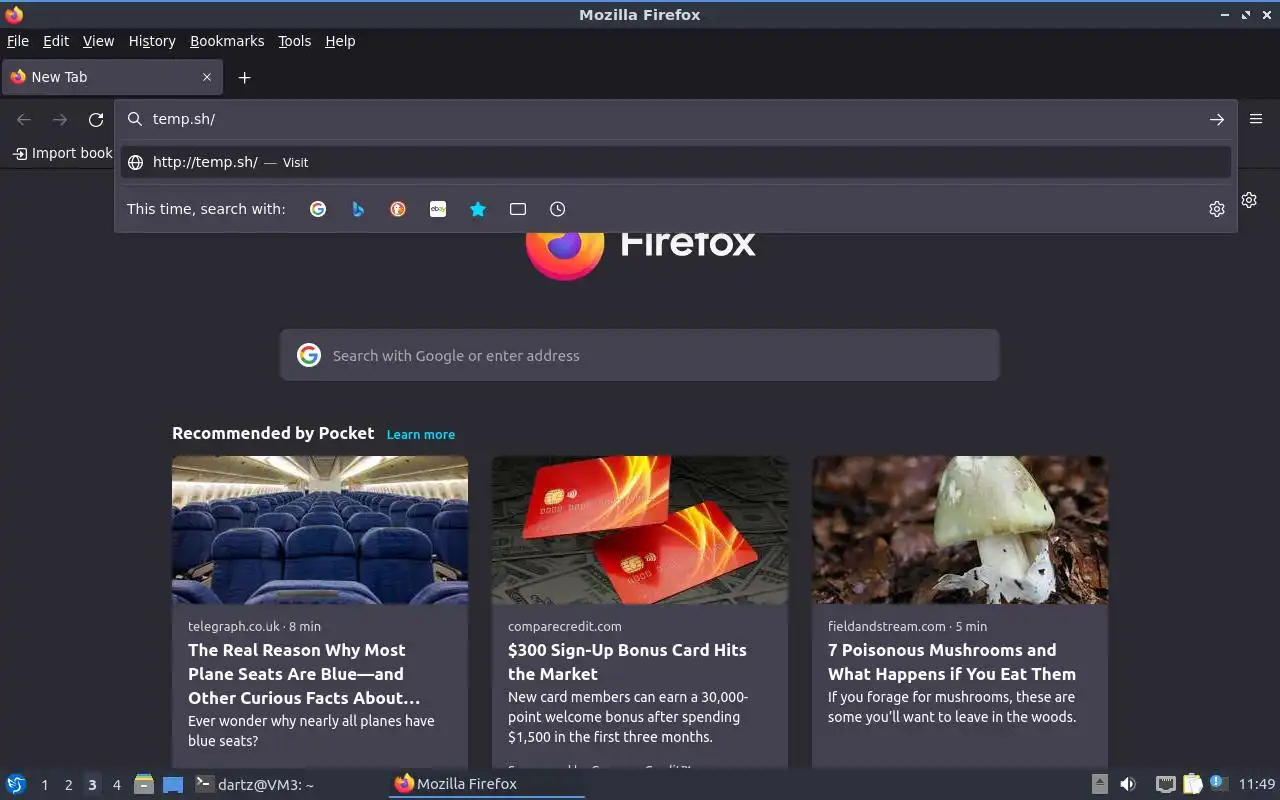Visit http://temp.sh/ suggestion
This screenshot has height=800, width=1280.
pyautogui.click(x=676, y=162)
